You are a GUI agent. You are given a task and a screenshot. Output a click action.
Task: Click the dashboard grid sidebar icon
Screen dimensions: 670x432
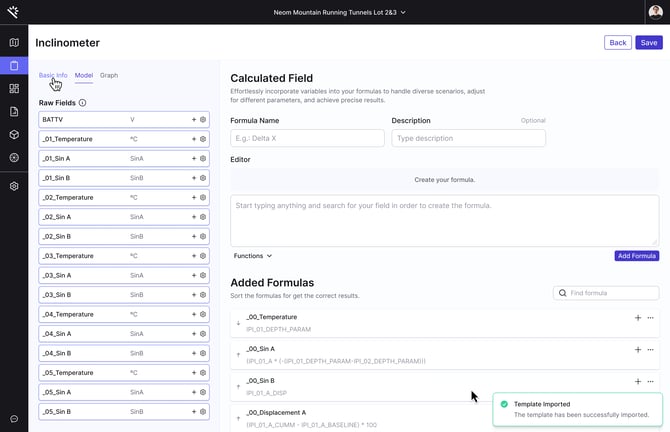14,88
